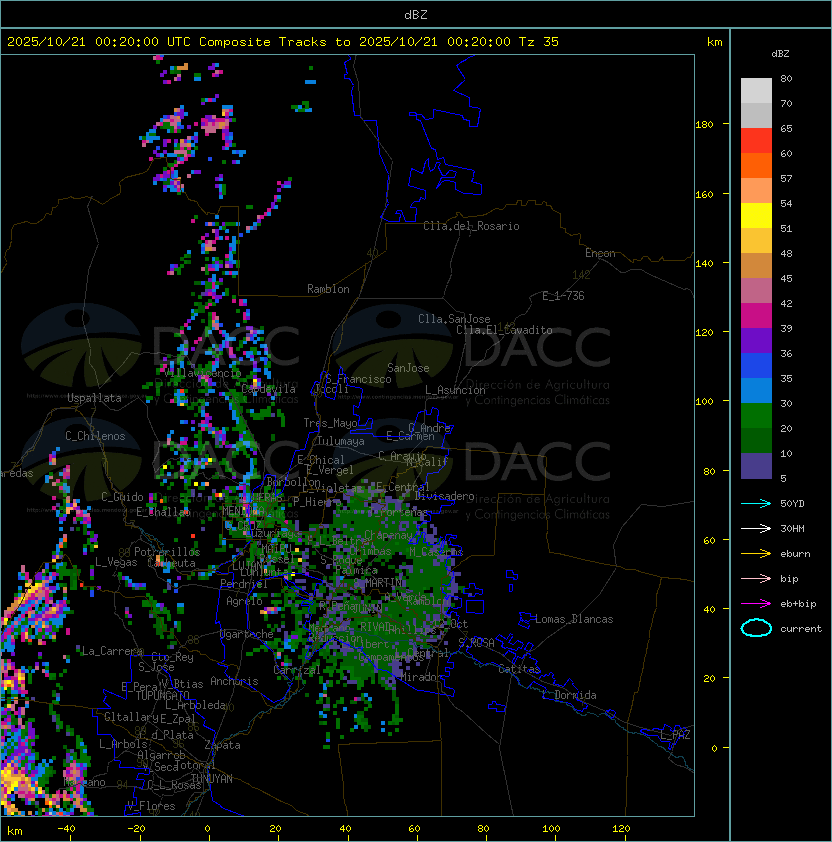Image resolution: width=832 pixels, height=842 pixels.
Task: Choose the royal blue swatch in dBZ scale
Action: [756, 366]
